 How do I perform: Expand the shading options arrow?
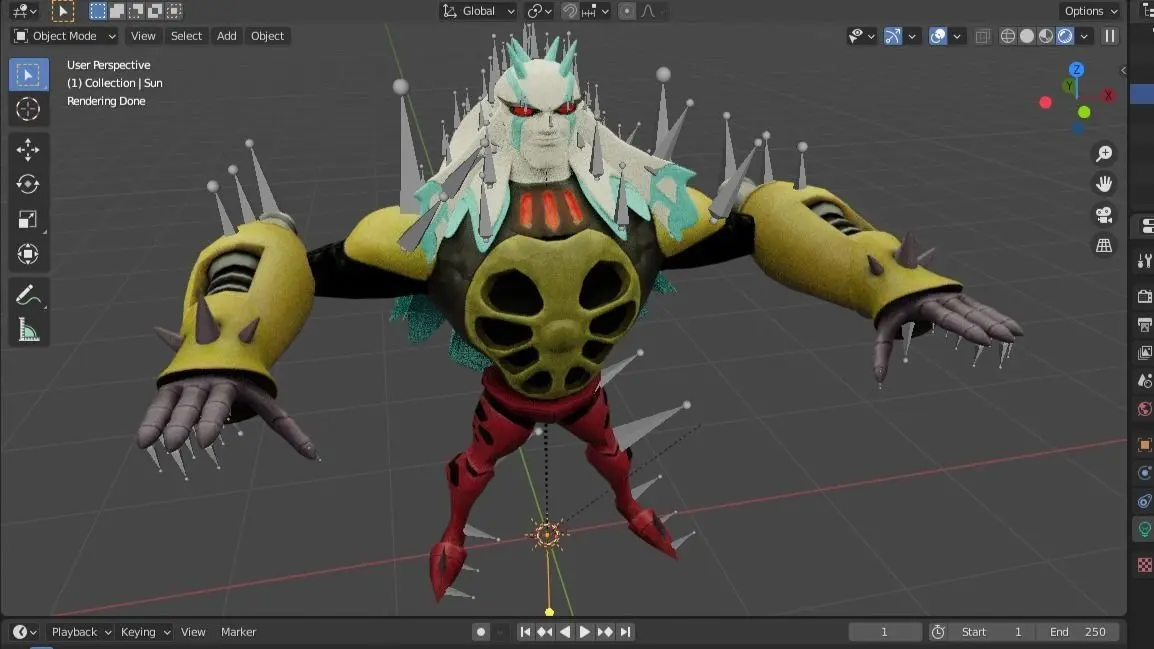pyautogui.click(x=1084, y=36)
